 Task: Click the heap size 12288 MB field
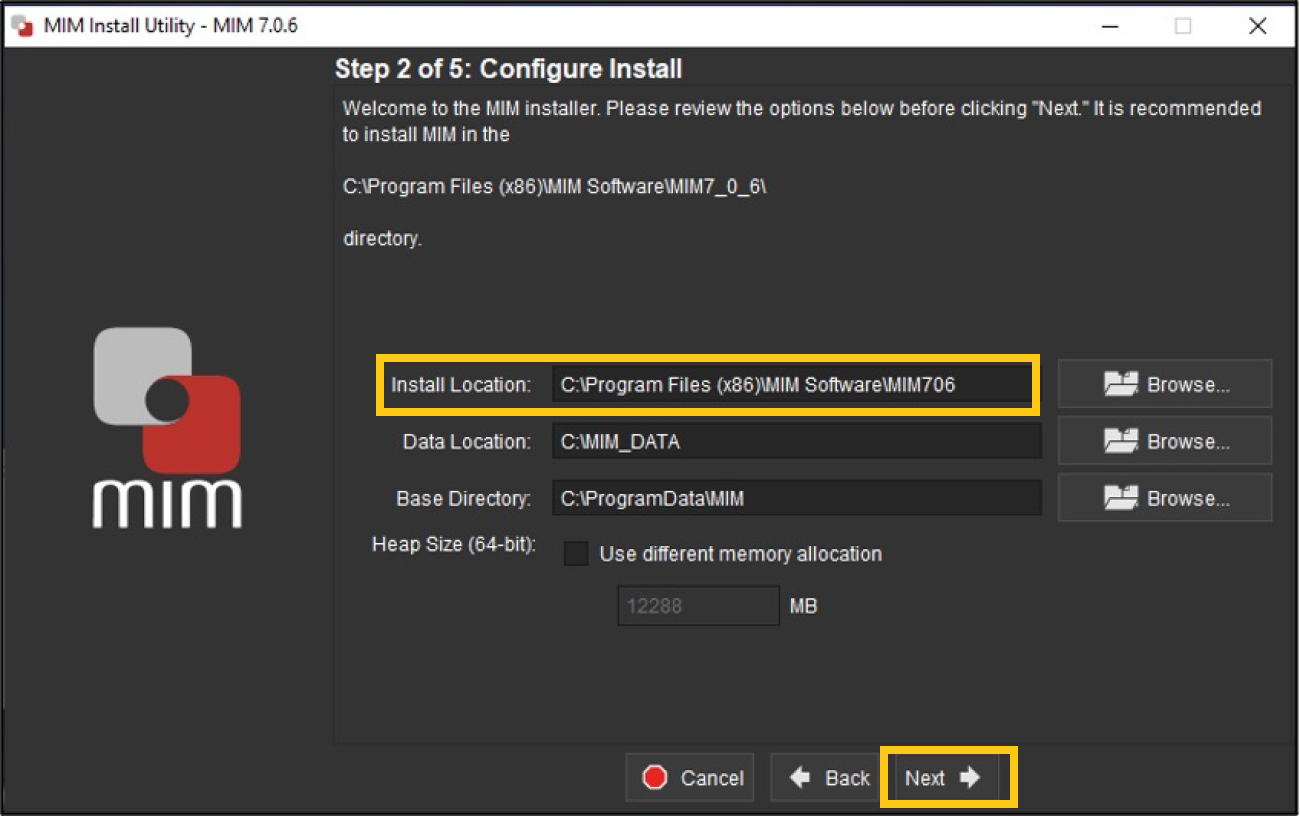tap(698, 606)
